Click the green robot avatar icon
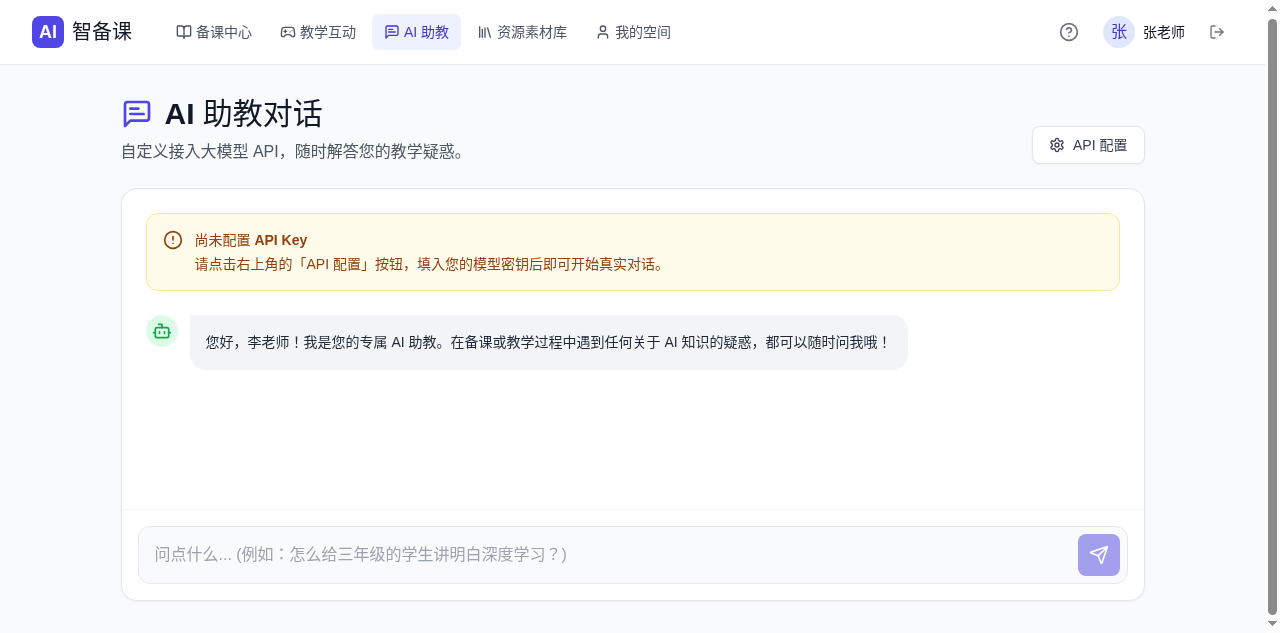 162,331
